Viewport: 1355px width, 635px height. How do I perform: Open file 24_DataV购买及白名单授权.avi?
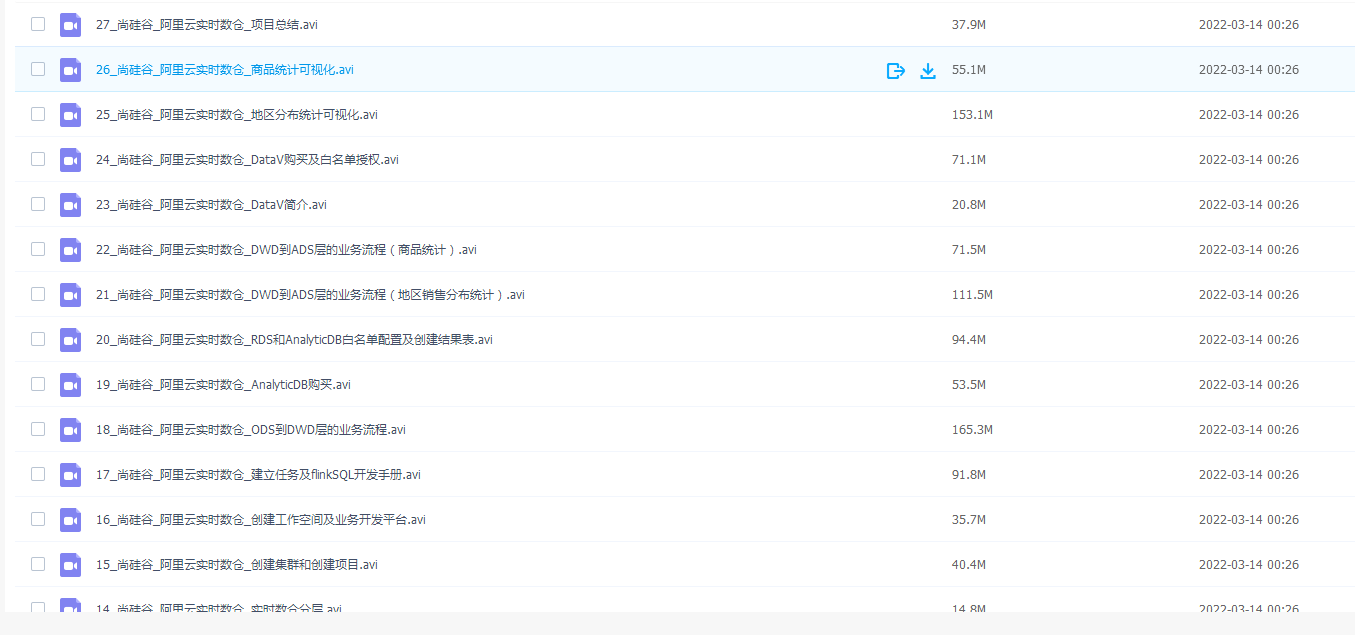[x=247, y=160]
